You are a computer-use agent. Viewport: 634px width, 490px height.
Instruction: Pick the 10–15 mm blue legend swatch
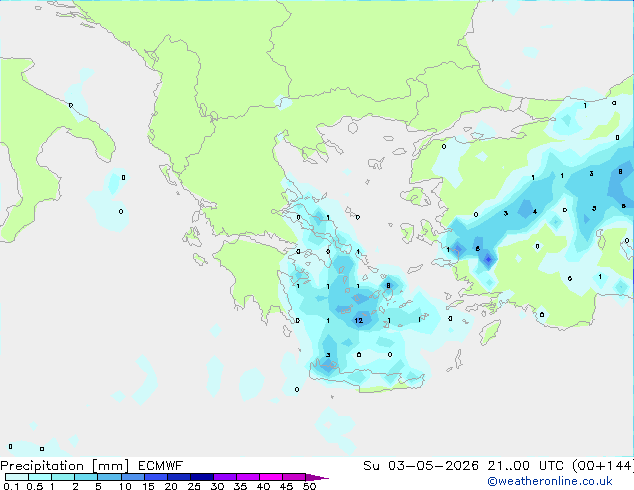click(x=133, y=477)
